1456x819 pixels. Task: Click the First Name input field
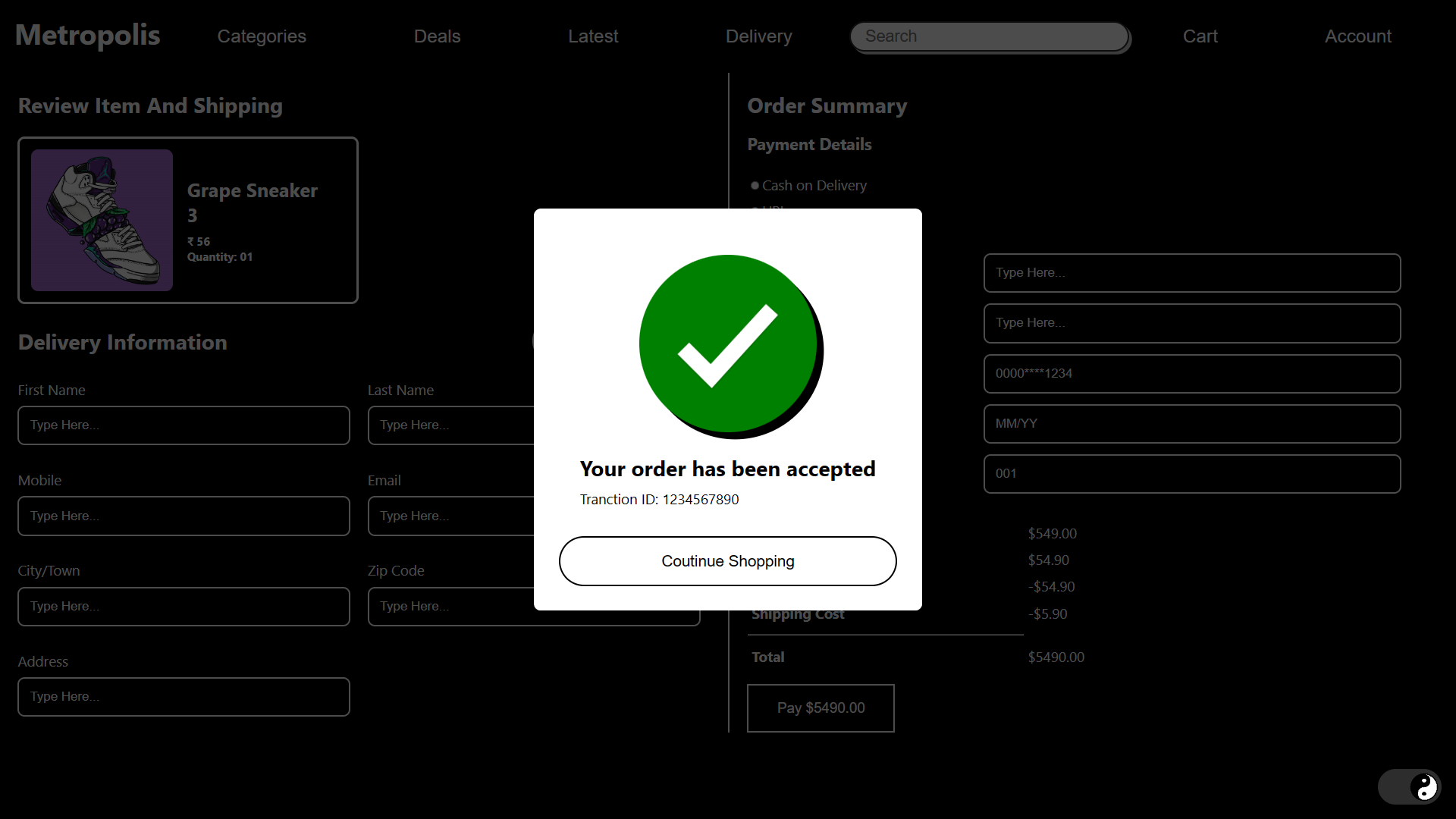[184, 425]
